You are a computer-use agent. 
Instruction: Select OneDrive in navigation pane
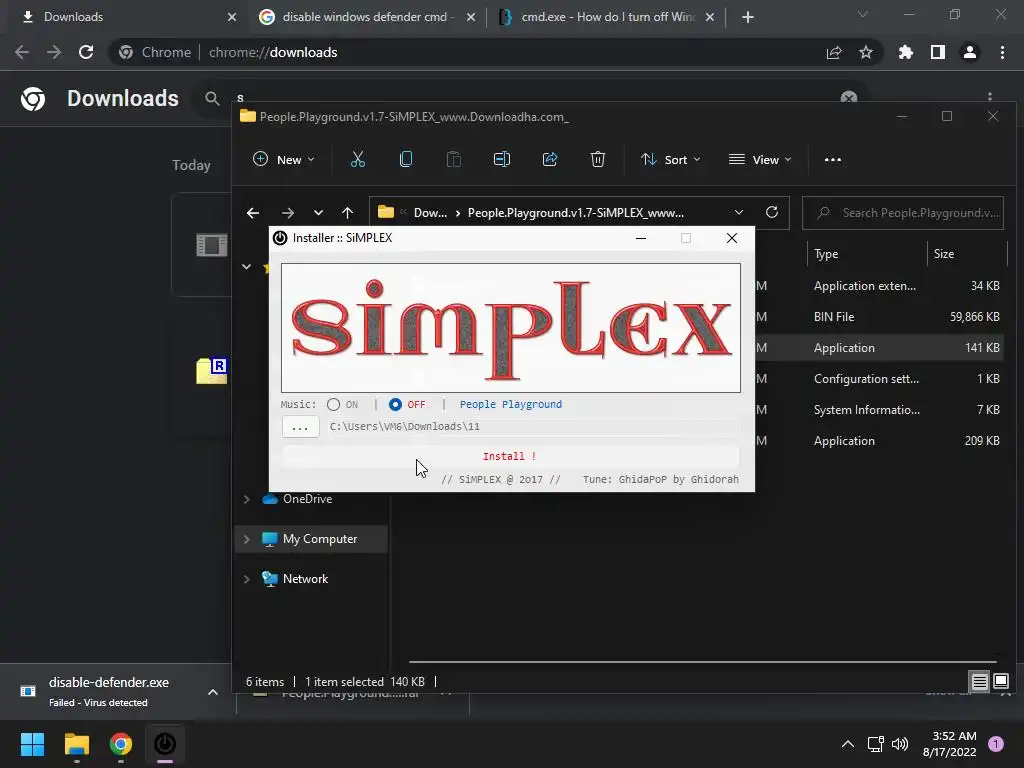(x=308, y=499)
